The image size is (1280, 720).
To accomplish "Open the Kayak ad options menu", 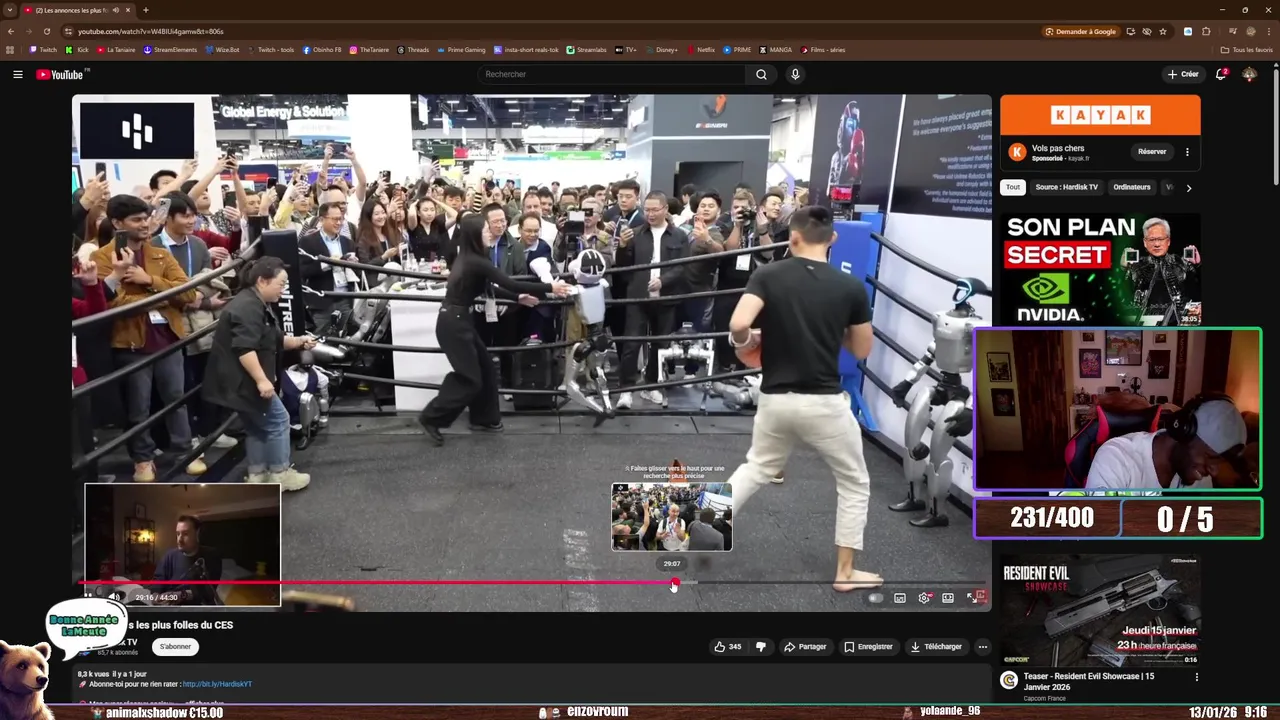I will point(1187,152).
